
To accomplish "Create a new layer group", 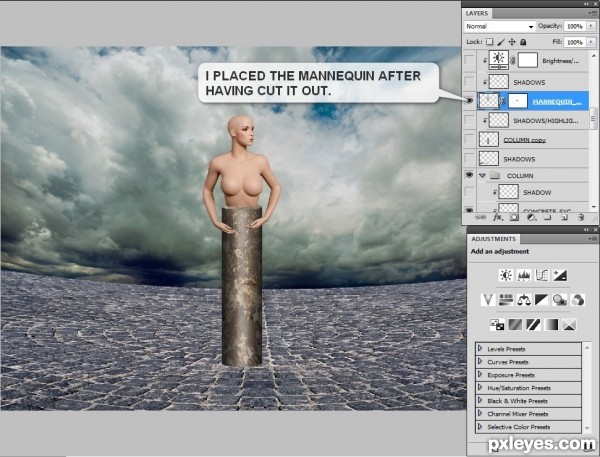I will pos(548,217).
